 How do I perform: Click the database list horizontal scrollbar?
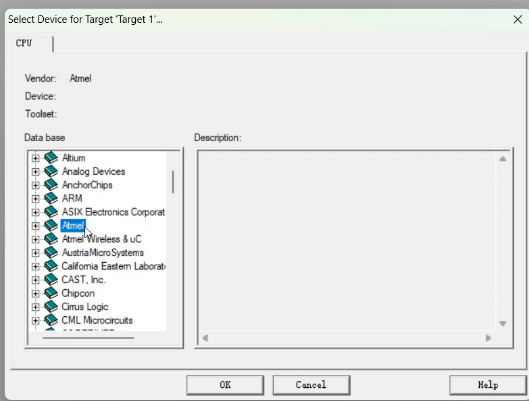point(88,338)
